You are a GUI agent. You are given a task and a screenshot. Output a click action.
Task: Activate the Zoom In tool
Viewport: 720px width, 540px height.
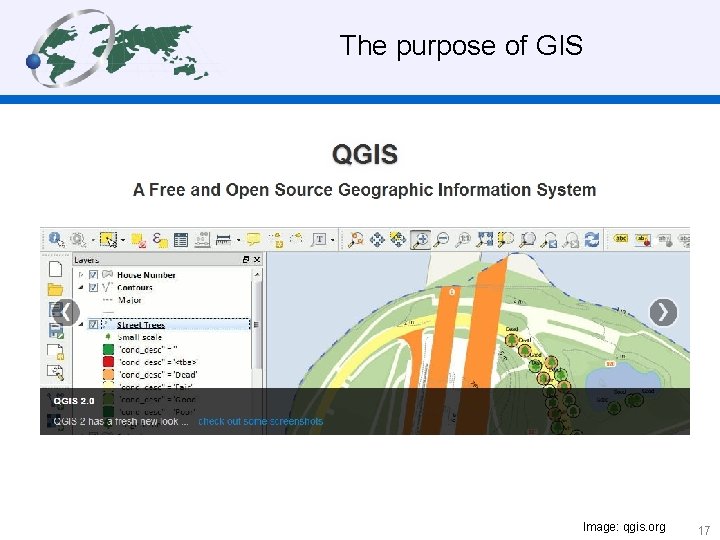[420, 240]
